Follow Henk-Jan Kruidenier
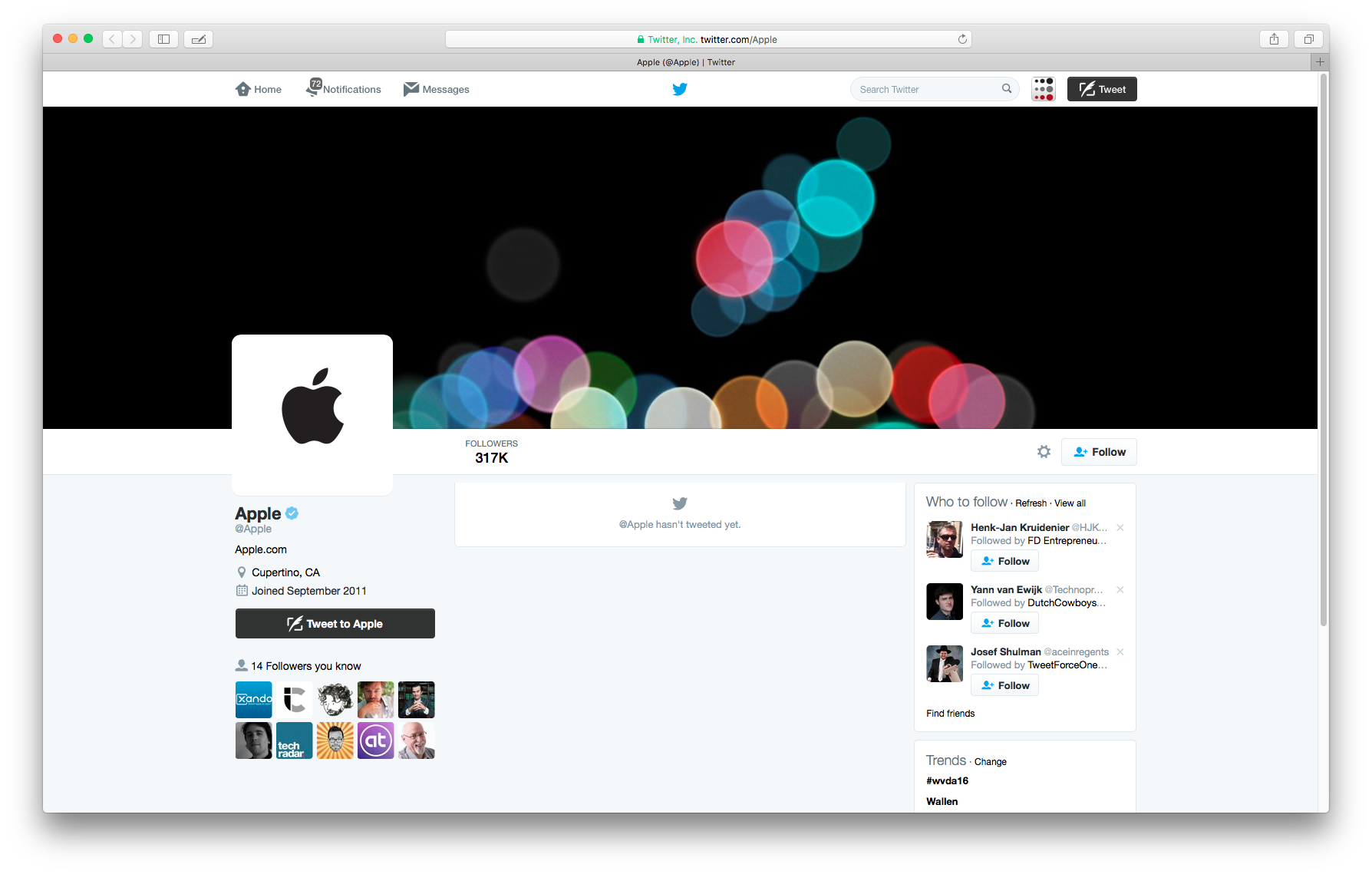 pyautogui.click(x=1005, y=562)
